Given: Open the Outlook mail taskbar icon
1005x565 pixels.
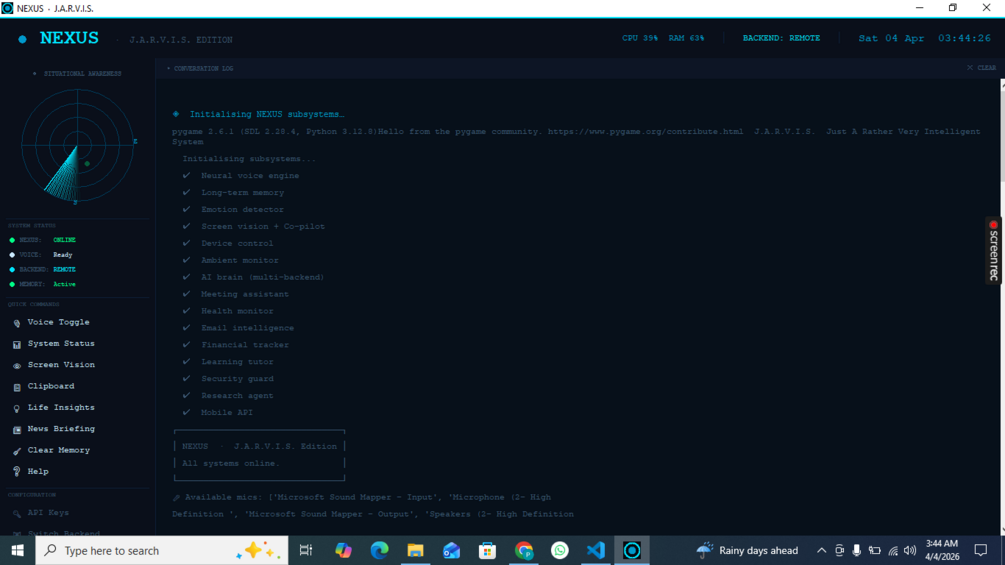Looking at the screenshot, I should pos(451,550).
